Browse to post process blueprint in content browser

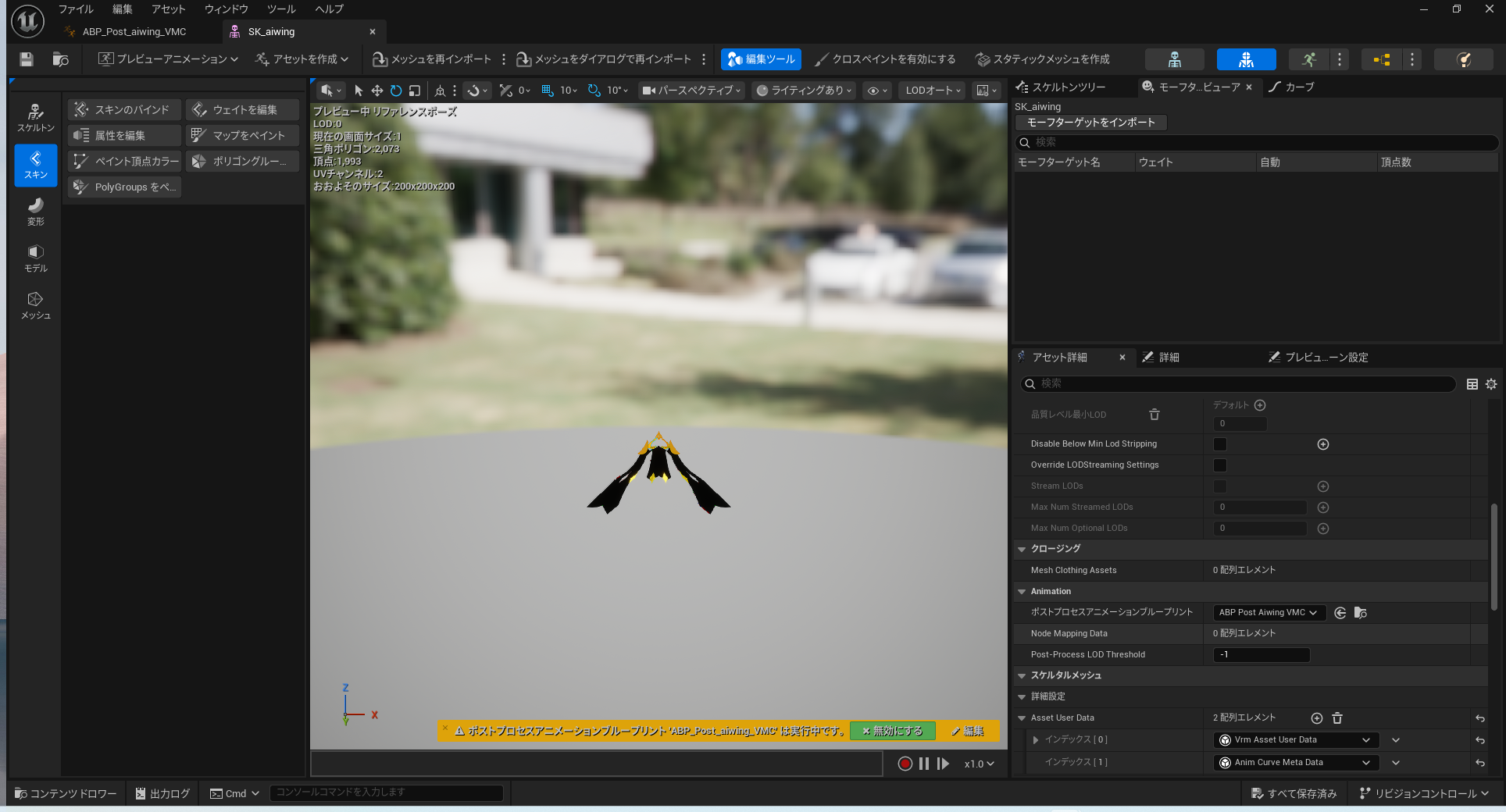(1360, 613)
